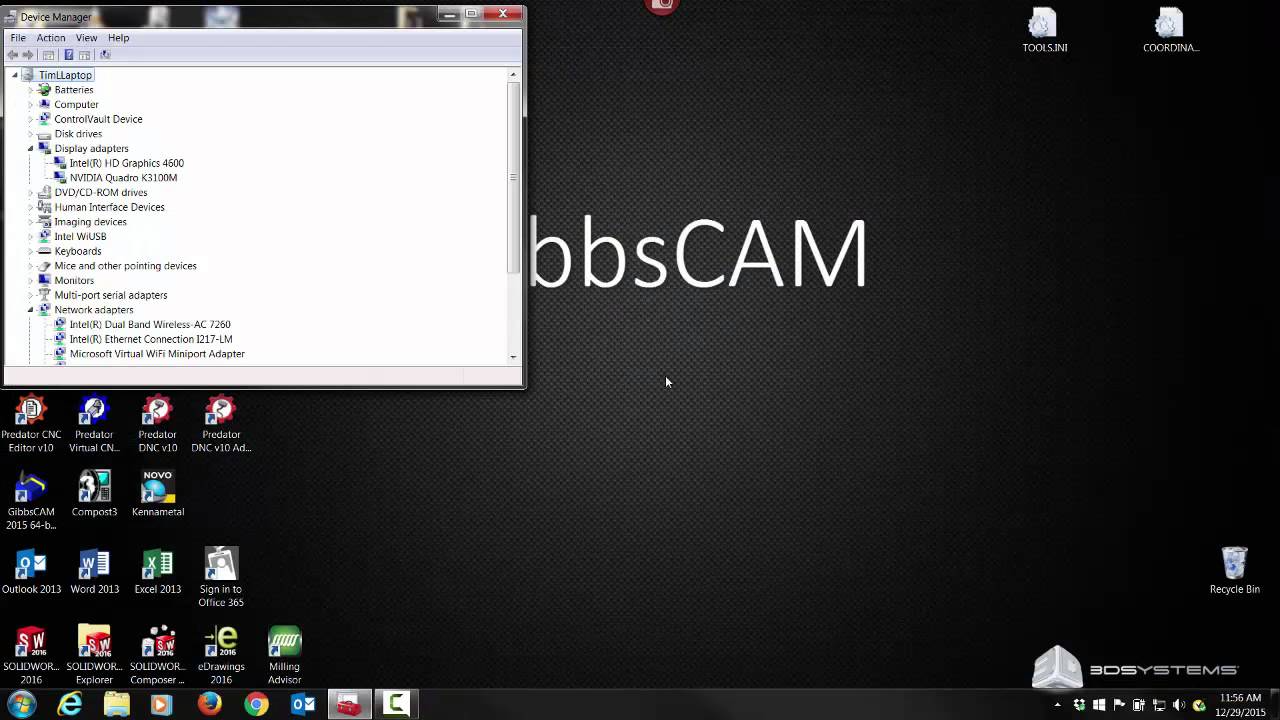1280x720 pixels.
Task: Select Intel(R) HD Graphics 4600 device
Action: [126, 163]
